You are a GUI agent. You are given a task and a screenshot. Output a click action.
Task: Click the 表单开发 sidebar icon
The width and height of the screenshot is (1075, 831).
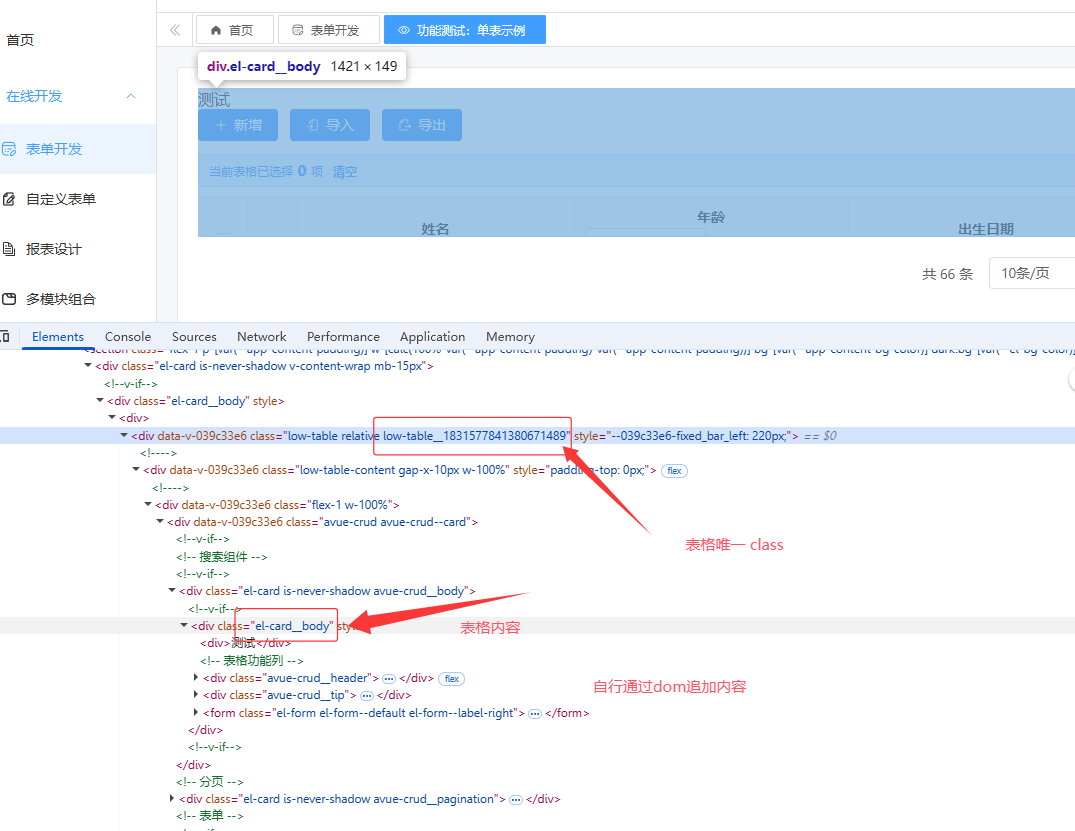point(9,149)
